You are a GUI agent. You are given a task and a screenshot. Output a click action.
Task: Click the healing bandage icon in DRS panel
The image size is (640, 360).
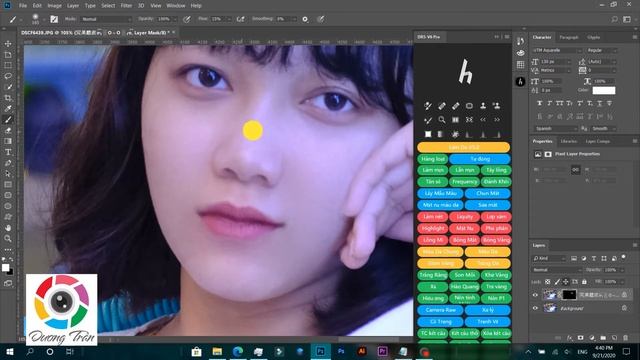point(442,106)
